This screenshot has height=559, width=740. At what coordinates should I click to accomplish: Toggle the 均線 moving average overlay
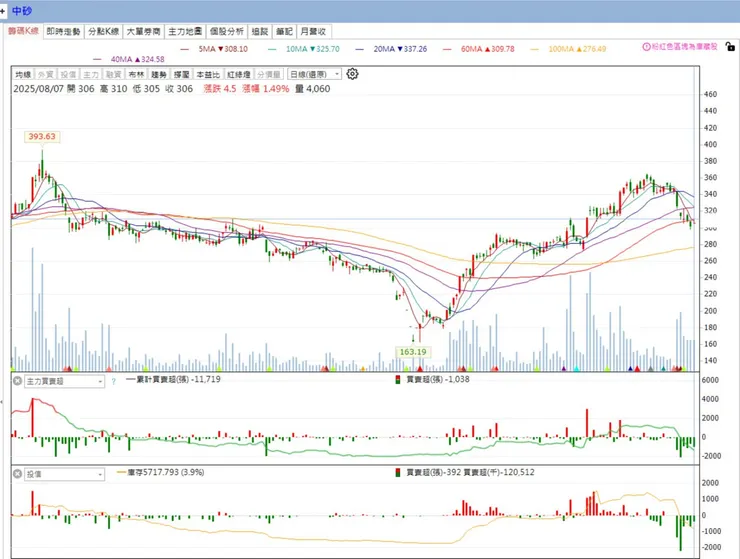pos(23,75)
